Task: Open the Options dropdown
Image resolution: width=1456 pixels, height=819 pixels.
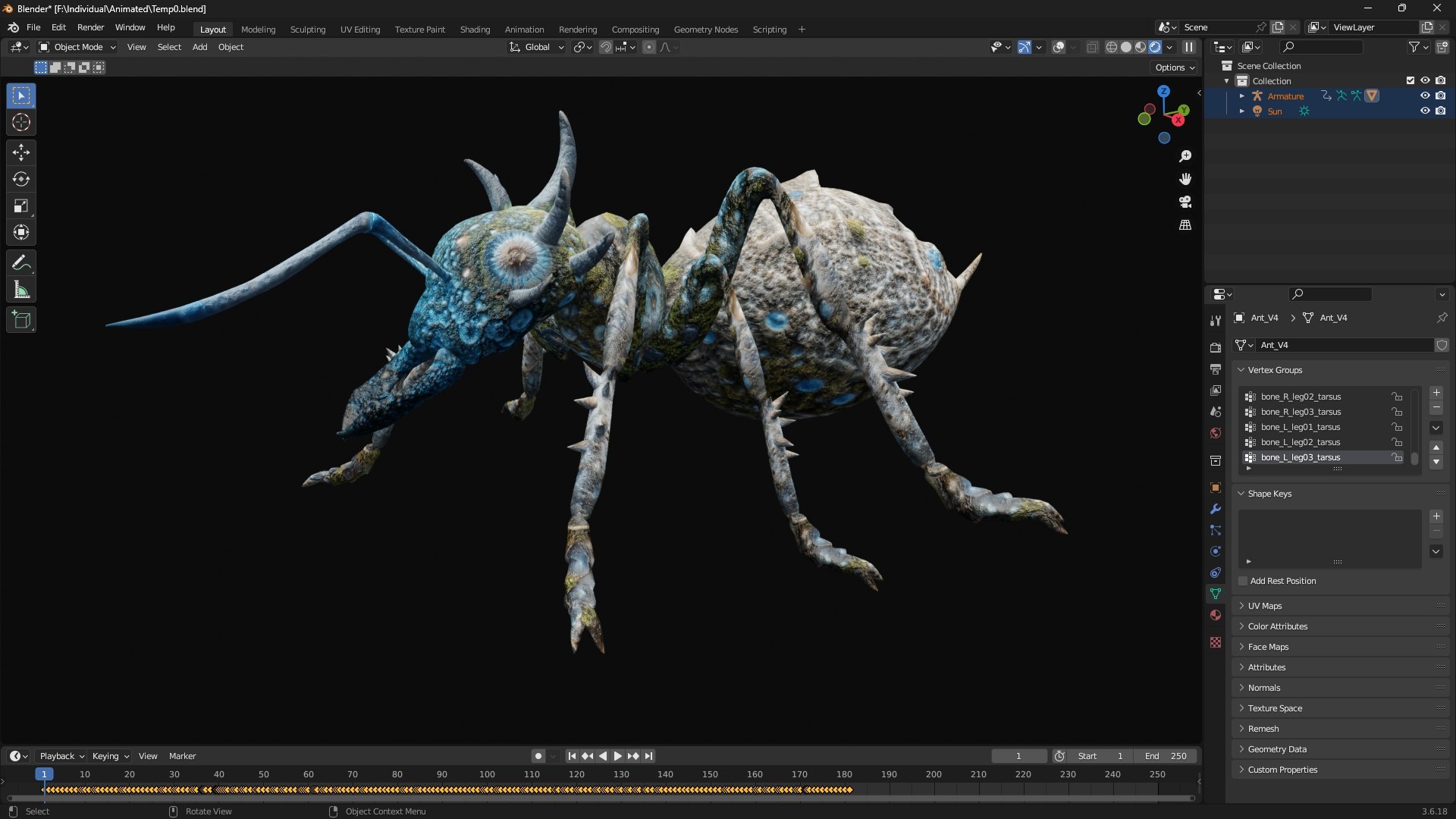Action: 1175,67
